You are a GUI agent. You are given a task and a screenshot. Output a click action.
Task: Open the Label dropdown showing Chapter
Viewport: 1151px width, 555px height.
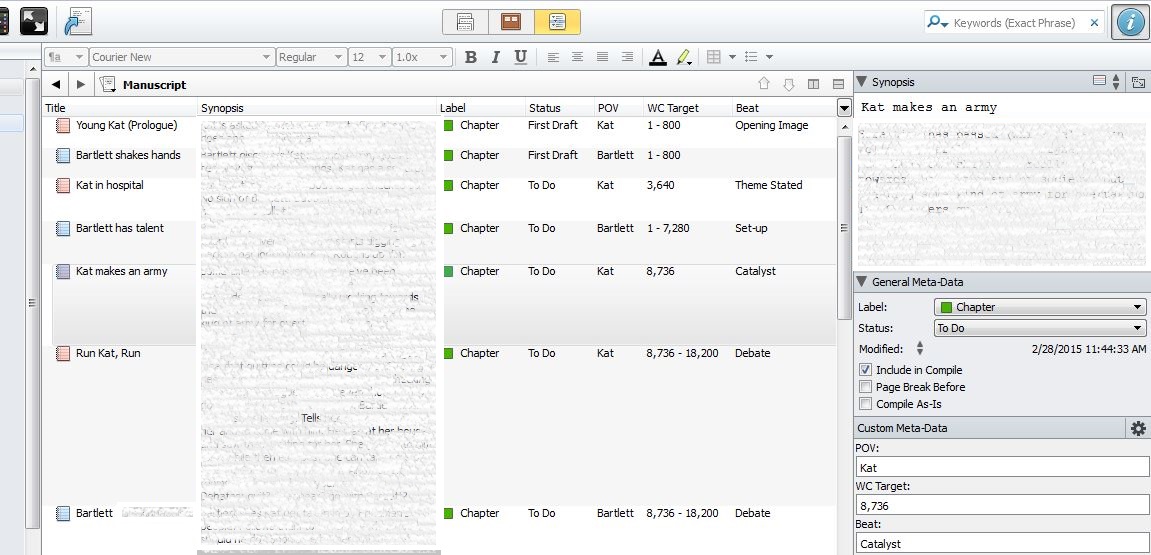point(1040,307)
